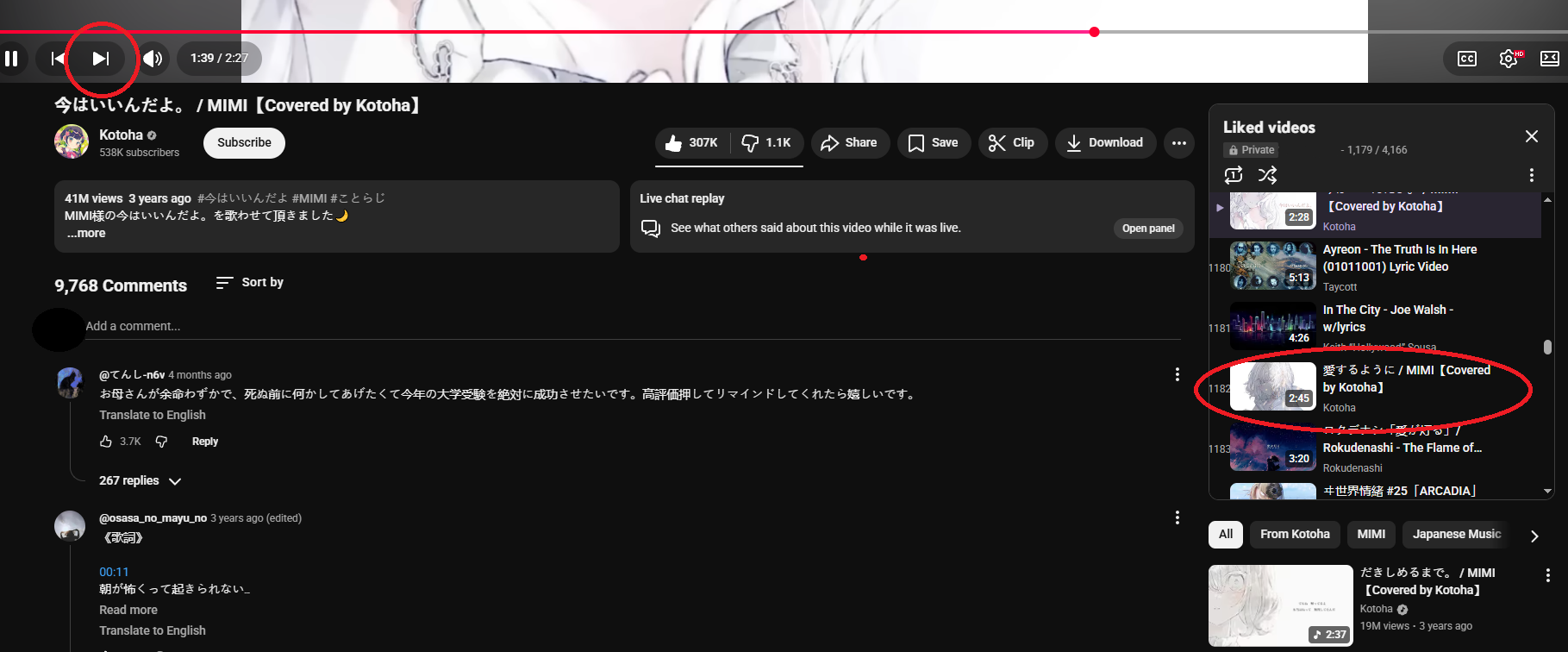Open options menu for @osasa_no_mayu_no comment
This screenshot has height=652, width=1568.
pyautogui.click(x=1177, y=517)
